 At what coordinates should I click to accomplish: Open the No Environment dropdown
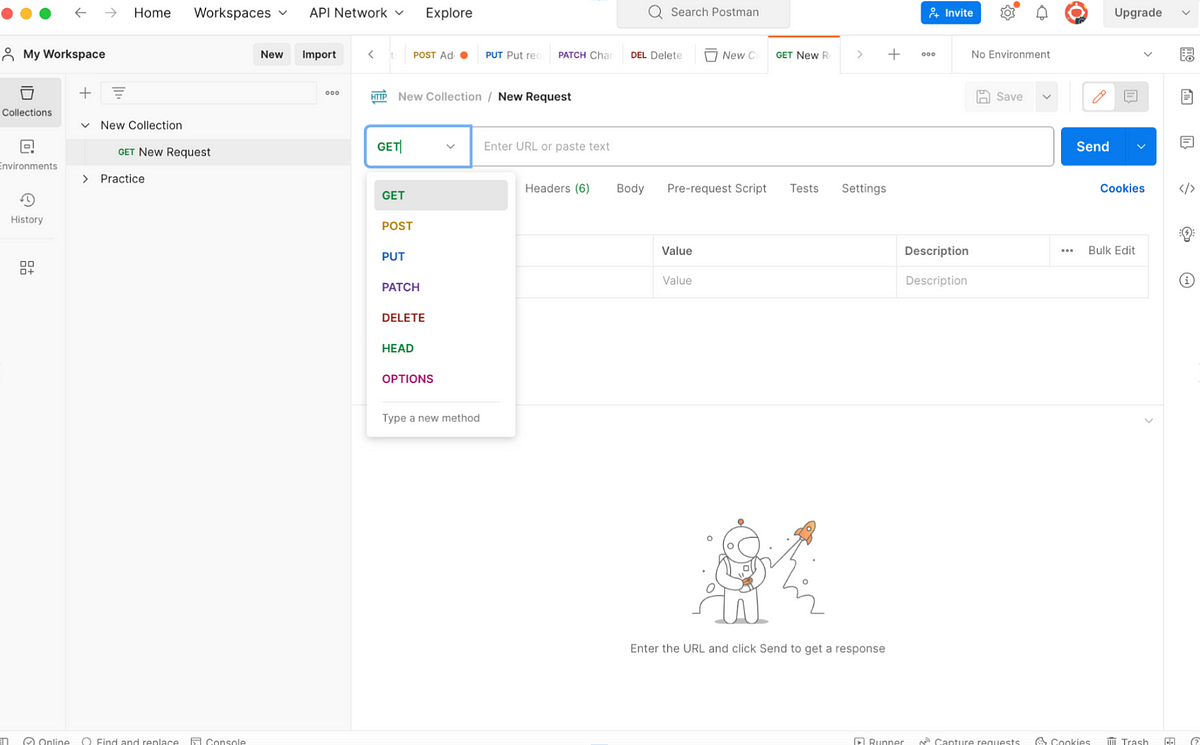coord(1060,55)
